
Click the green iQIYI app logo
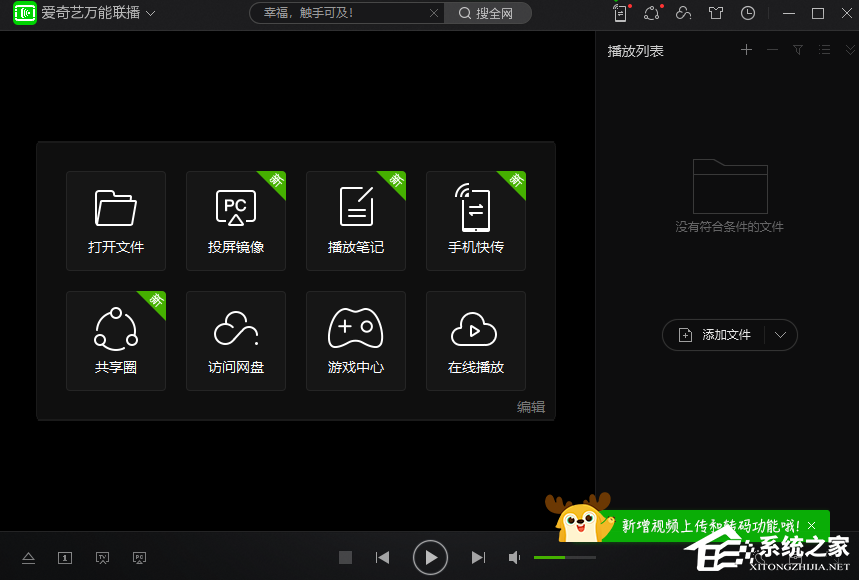[x=25, y=13]
